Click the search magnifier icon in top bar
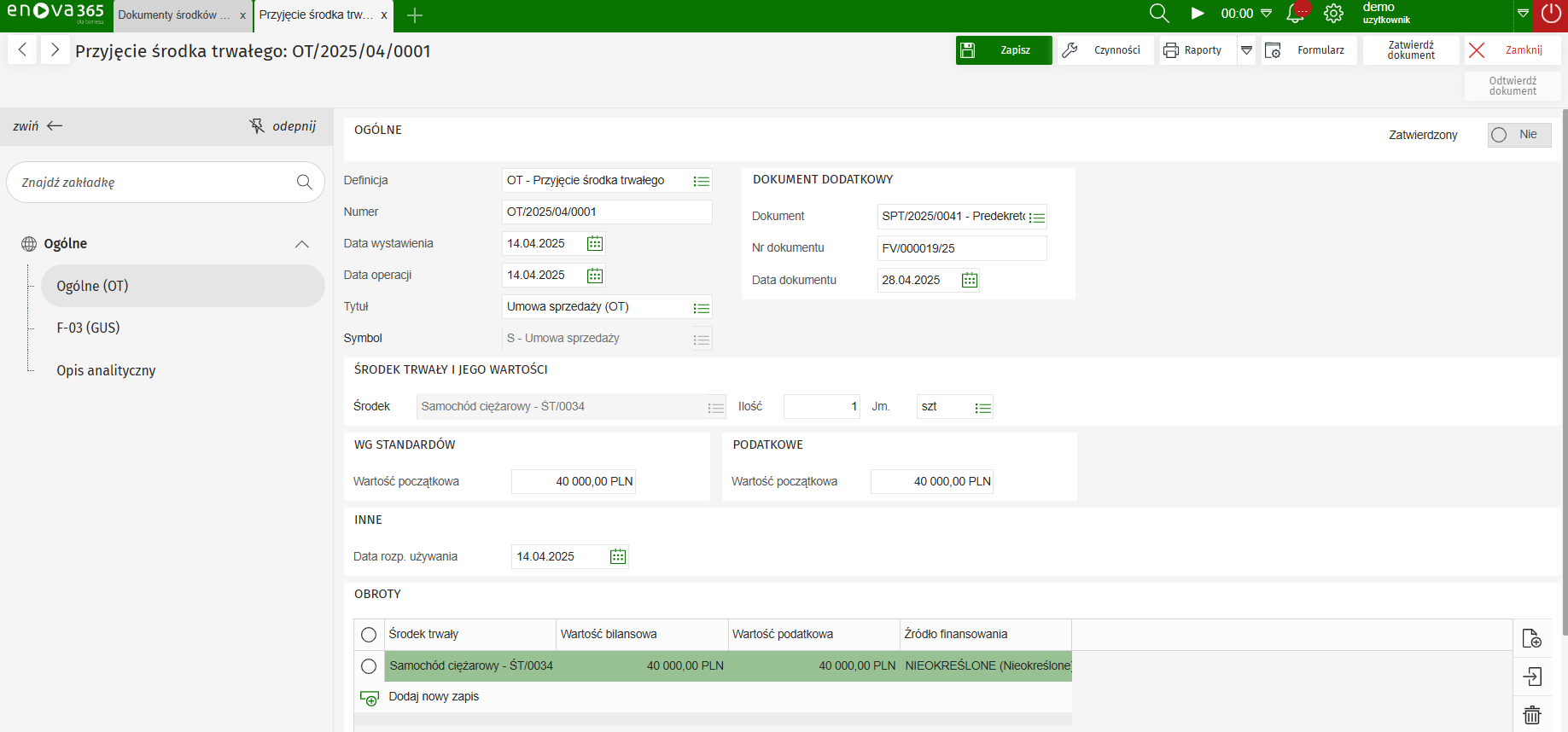 pos(1158,14)
